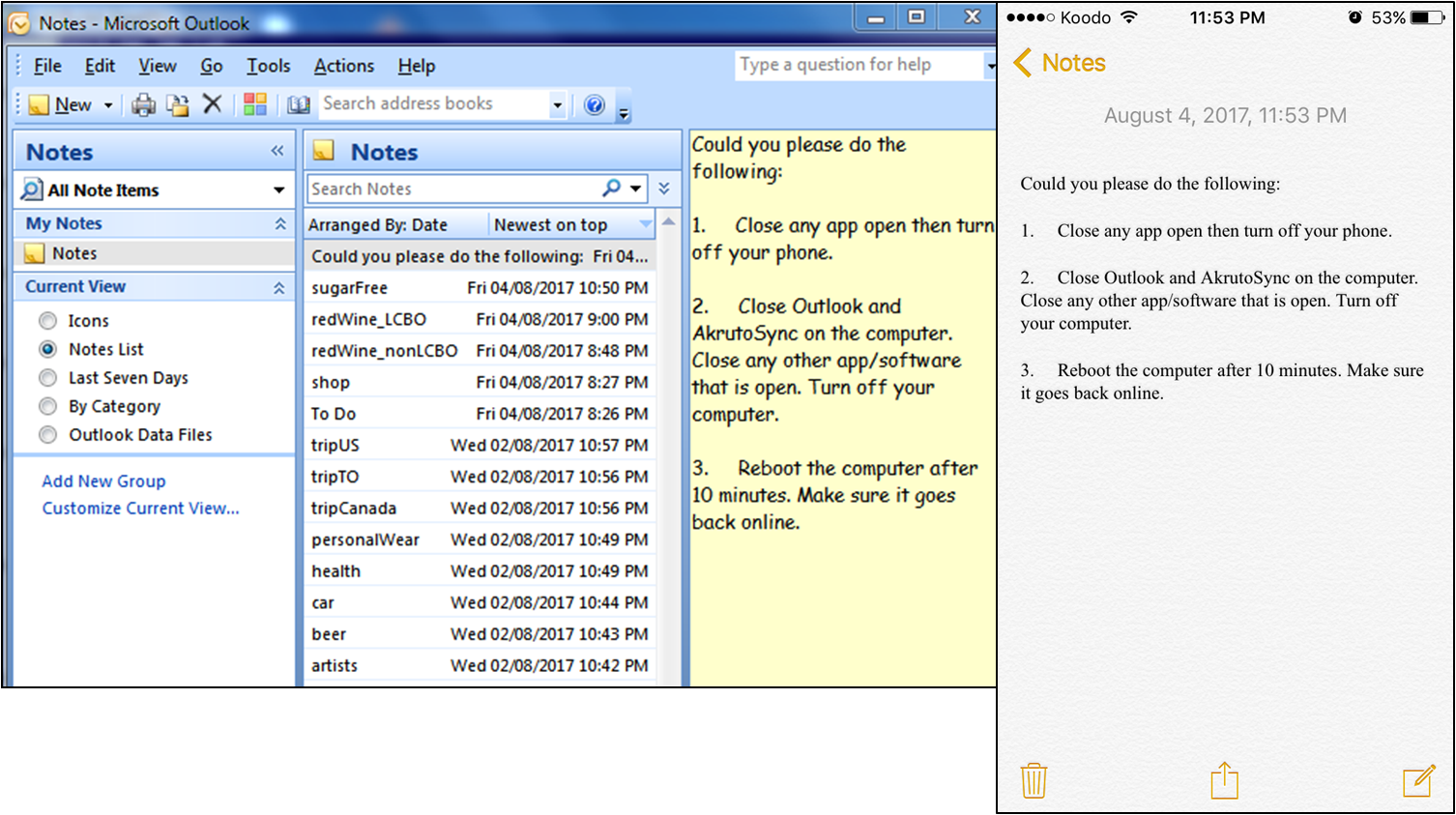Tap the share icon on phone
This screenshot has height=815, width=1456.
click(x=1224, y=779)
